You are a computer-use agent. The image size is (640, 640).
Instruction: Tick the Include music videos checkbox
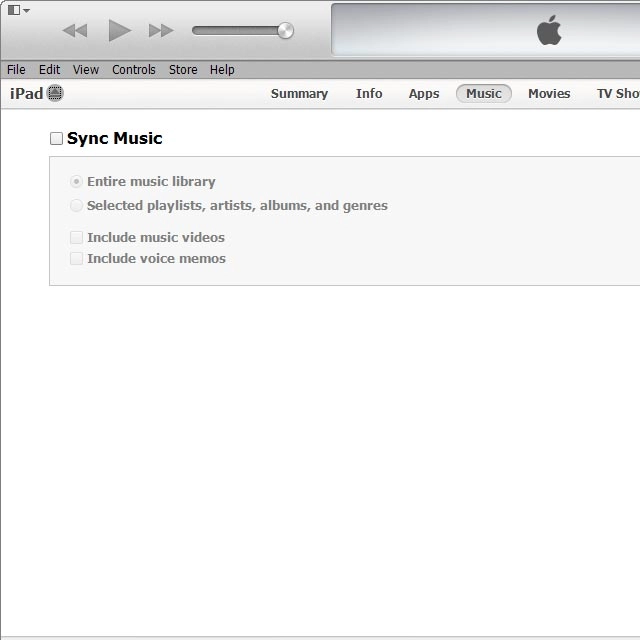point(77,238)
